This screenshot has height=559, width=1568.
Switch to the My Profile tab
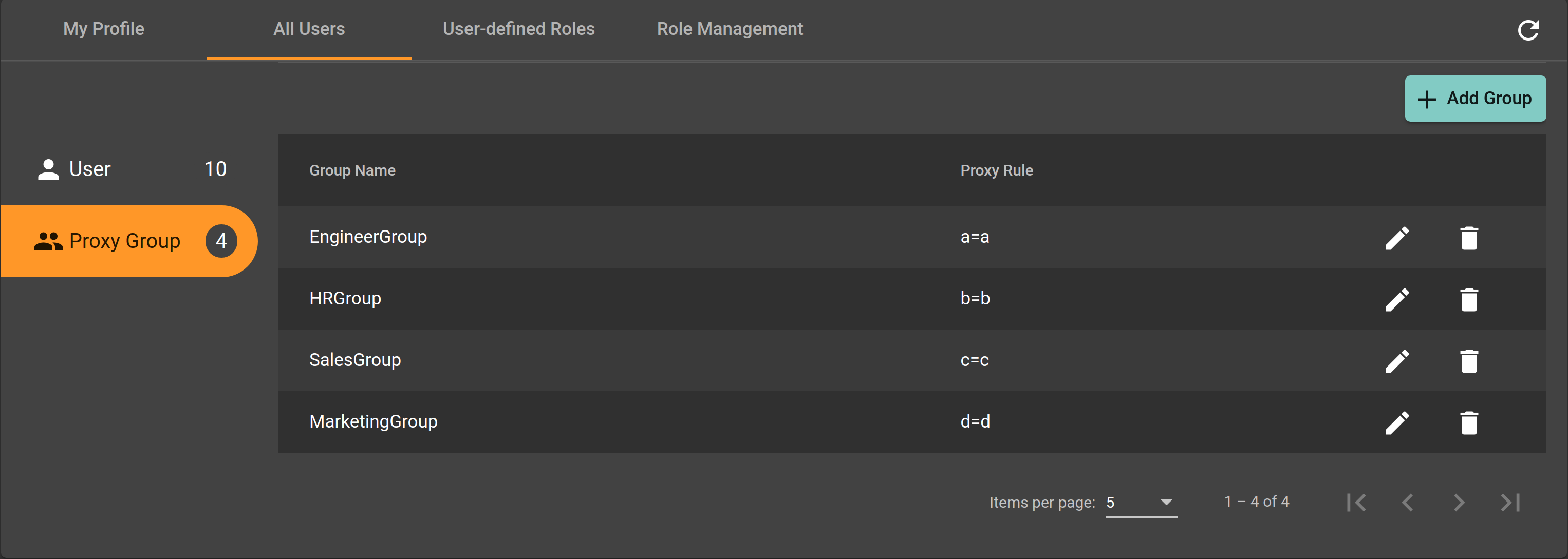103,29
